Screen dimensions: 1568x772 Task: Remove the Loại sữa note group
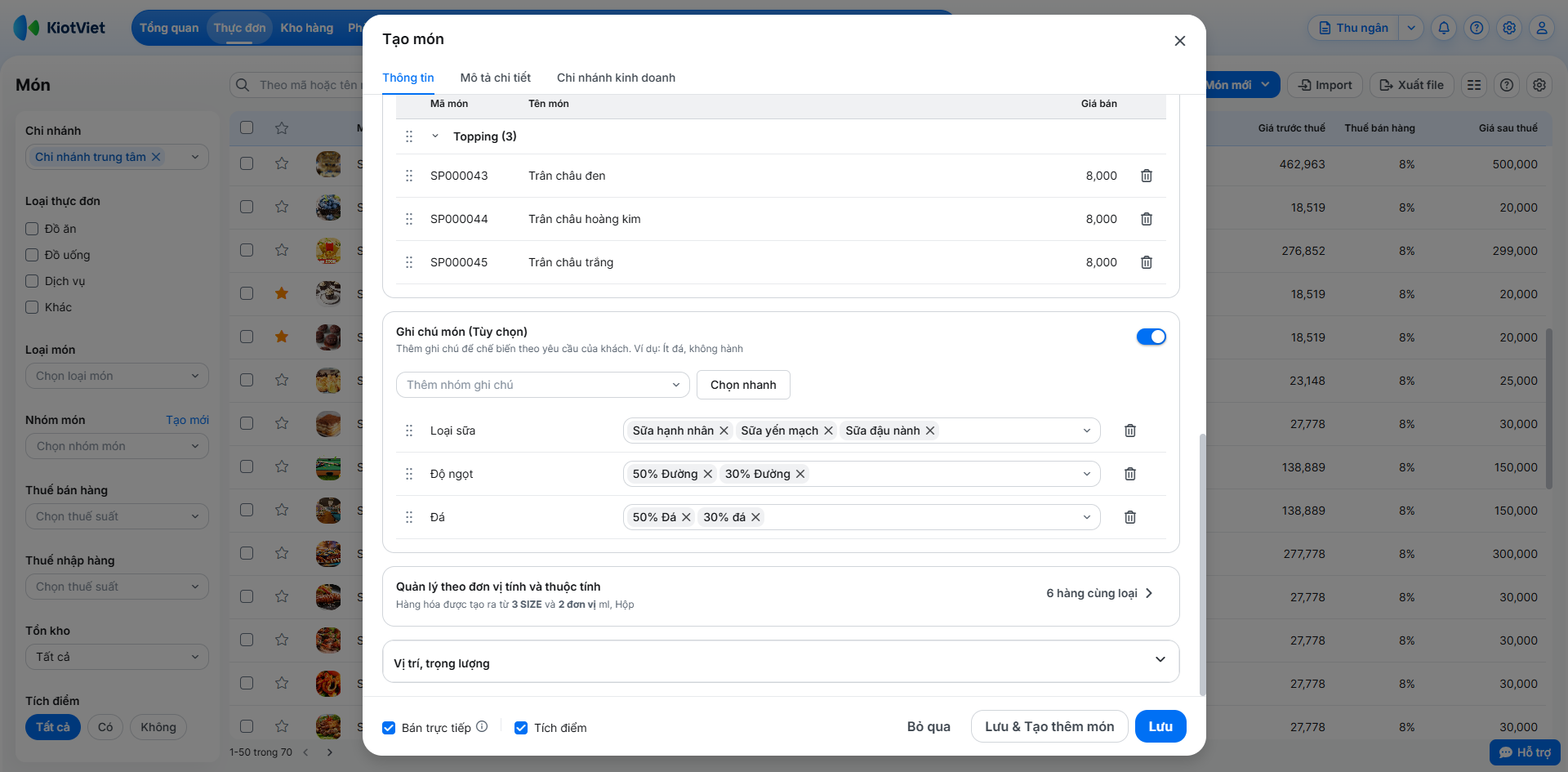(x=1130, y=431)
